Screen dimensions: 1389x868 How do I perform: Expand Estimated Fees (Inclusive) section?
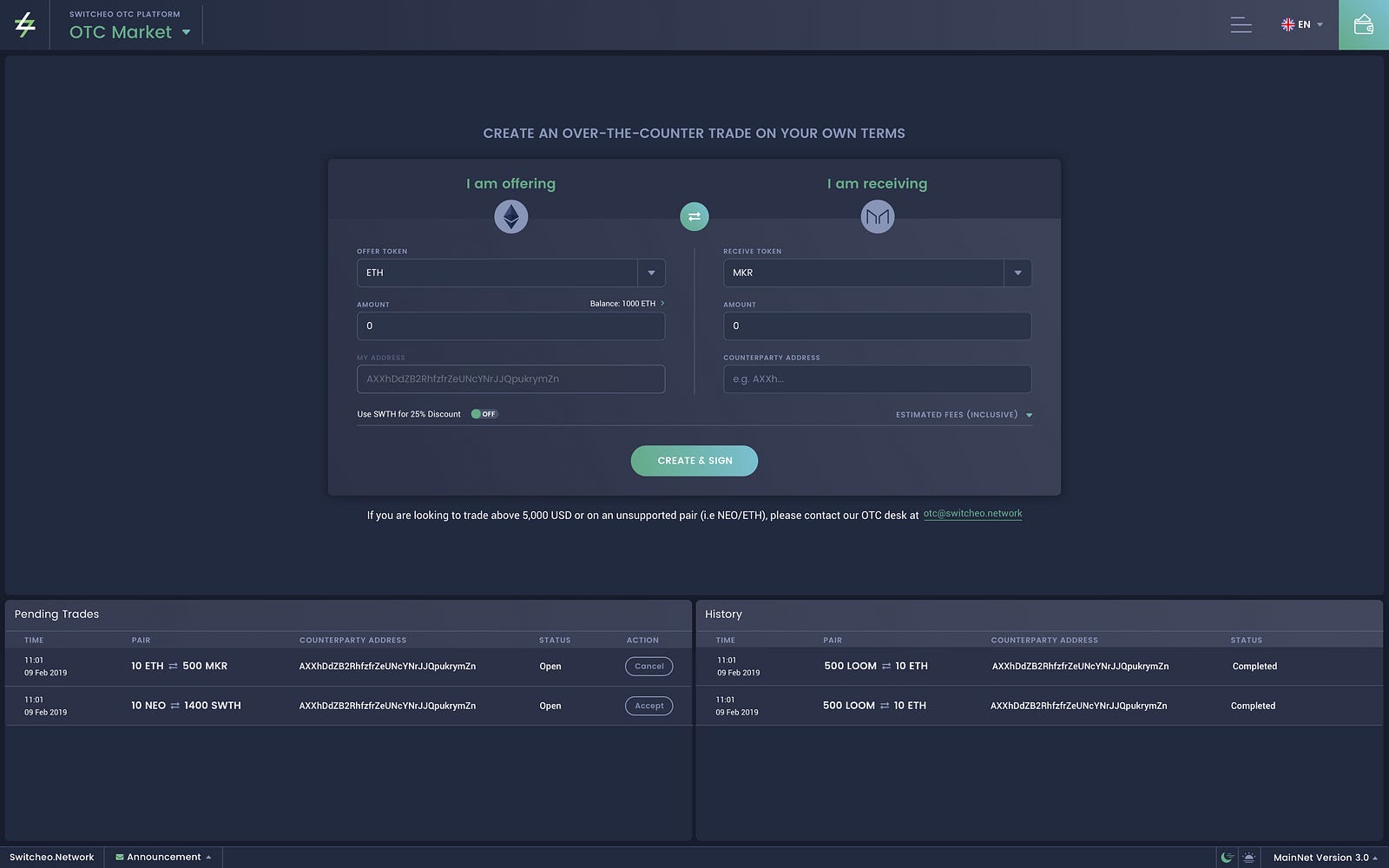click(x=1029, y=416)
